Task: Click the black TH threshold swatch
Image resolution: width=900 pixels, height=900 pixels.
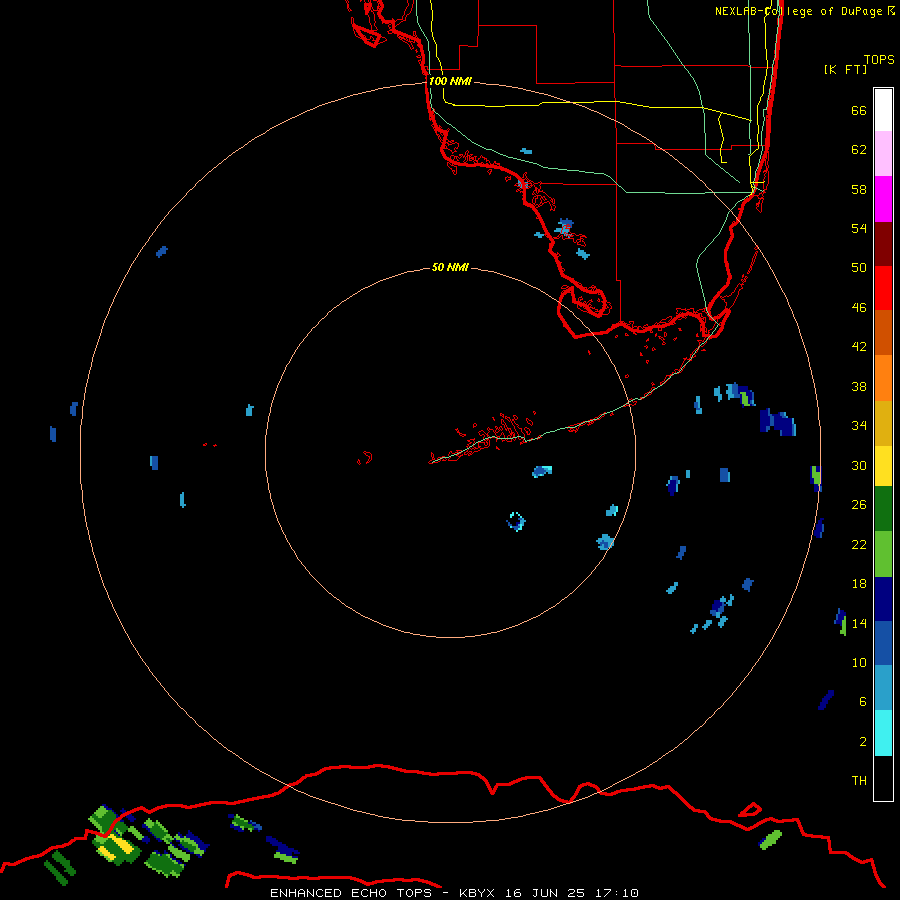Action: (x=883, y=778)
